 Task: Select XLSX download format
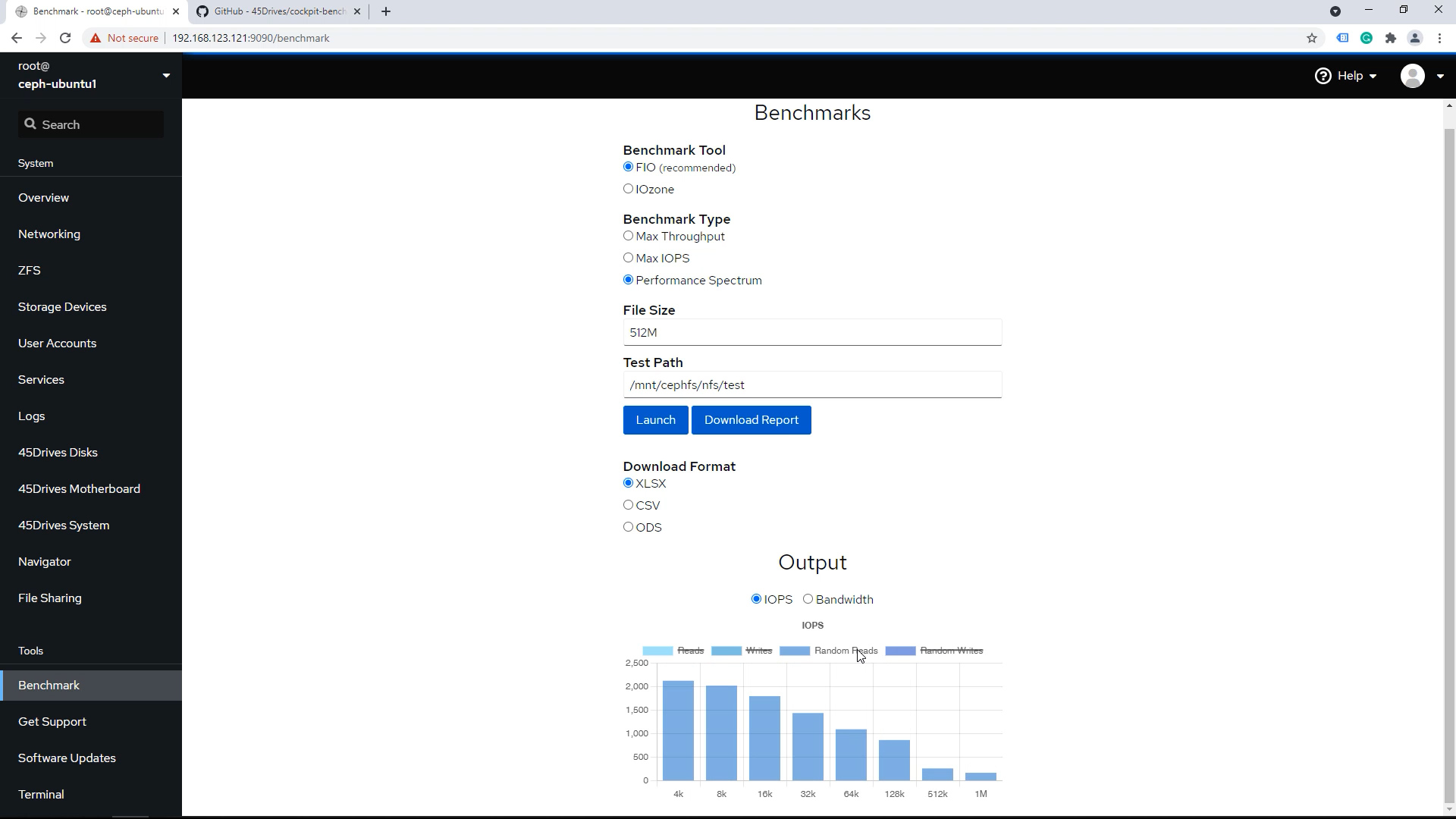628,483
